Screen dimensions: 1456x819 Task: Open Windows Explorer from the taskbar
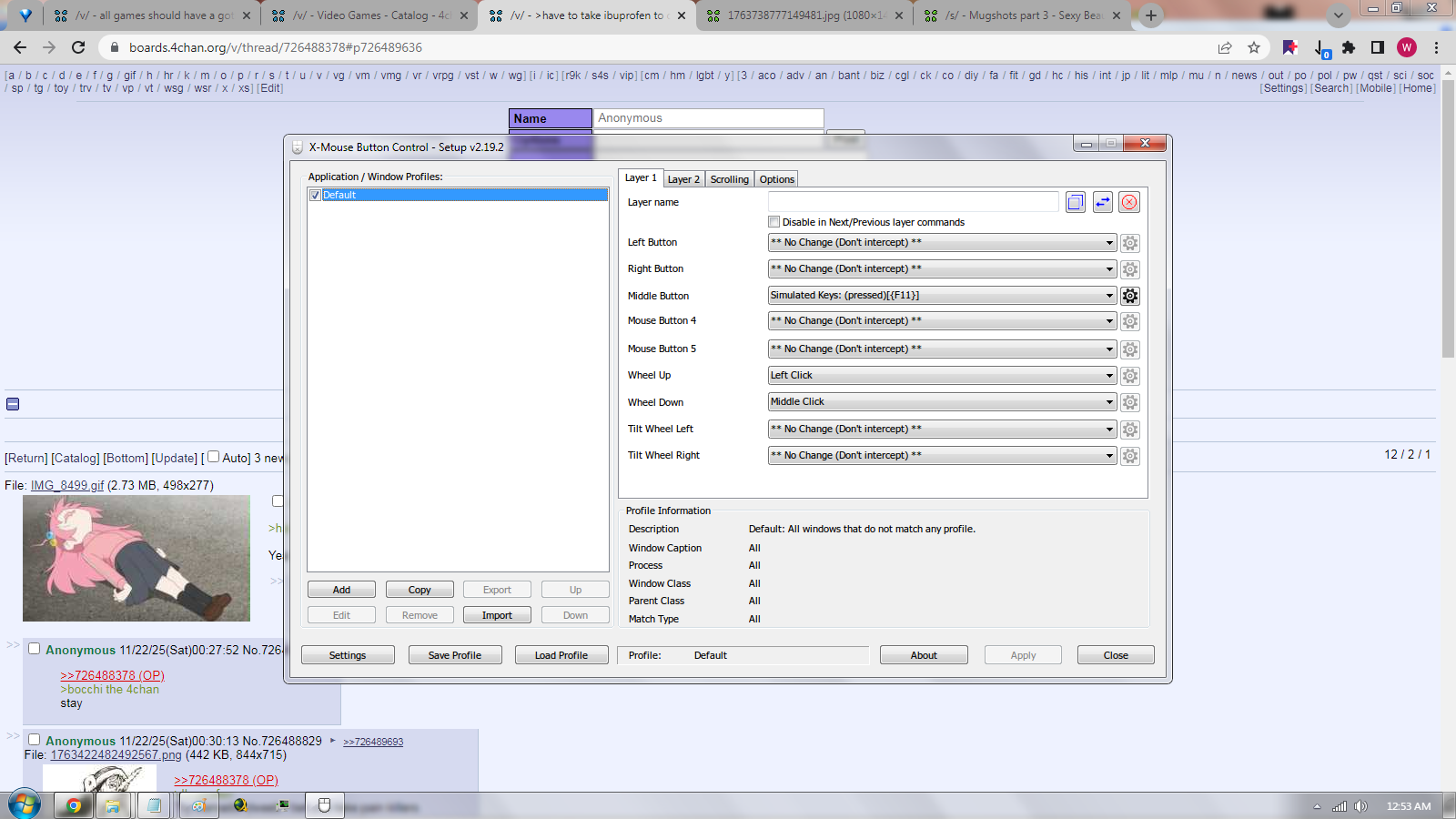[x=113, y=805]
